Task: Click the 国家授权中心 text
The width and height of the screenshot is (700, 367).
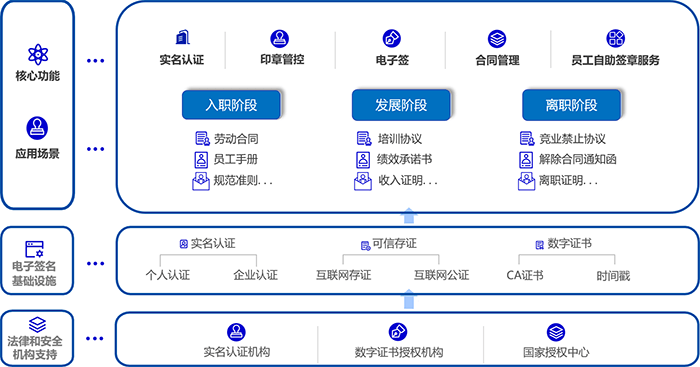Action: (556, 352)
